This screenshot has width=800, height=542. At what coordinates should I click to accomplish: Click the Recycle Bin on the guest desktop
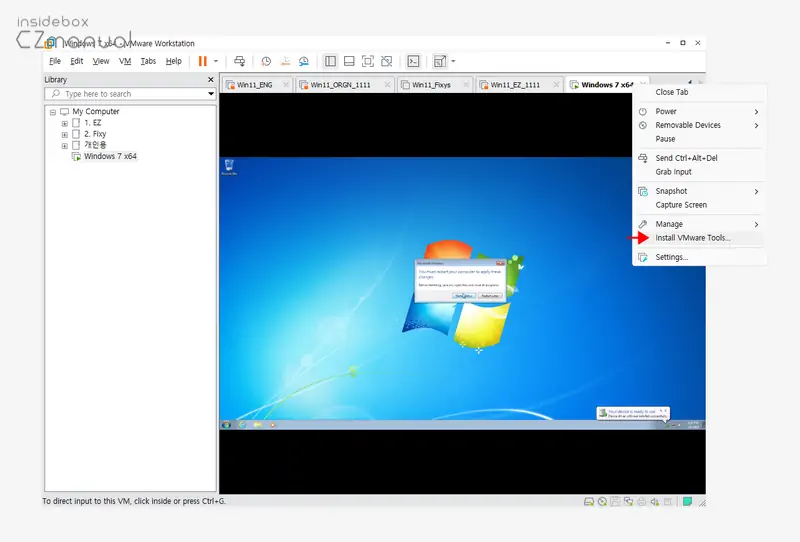(x=229, y=167)
